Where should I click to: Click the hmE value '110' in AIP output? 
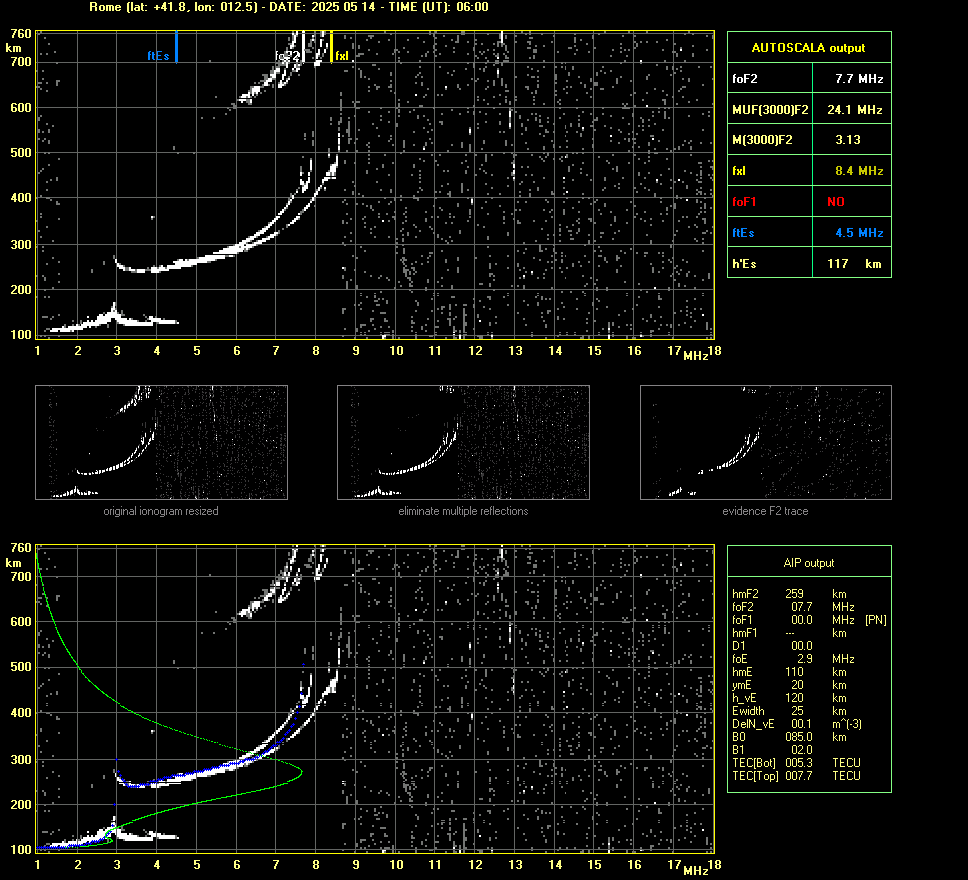pyautogui.click(x=794, y=672)
